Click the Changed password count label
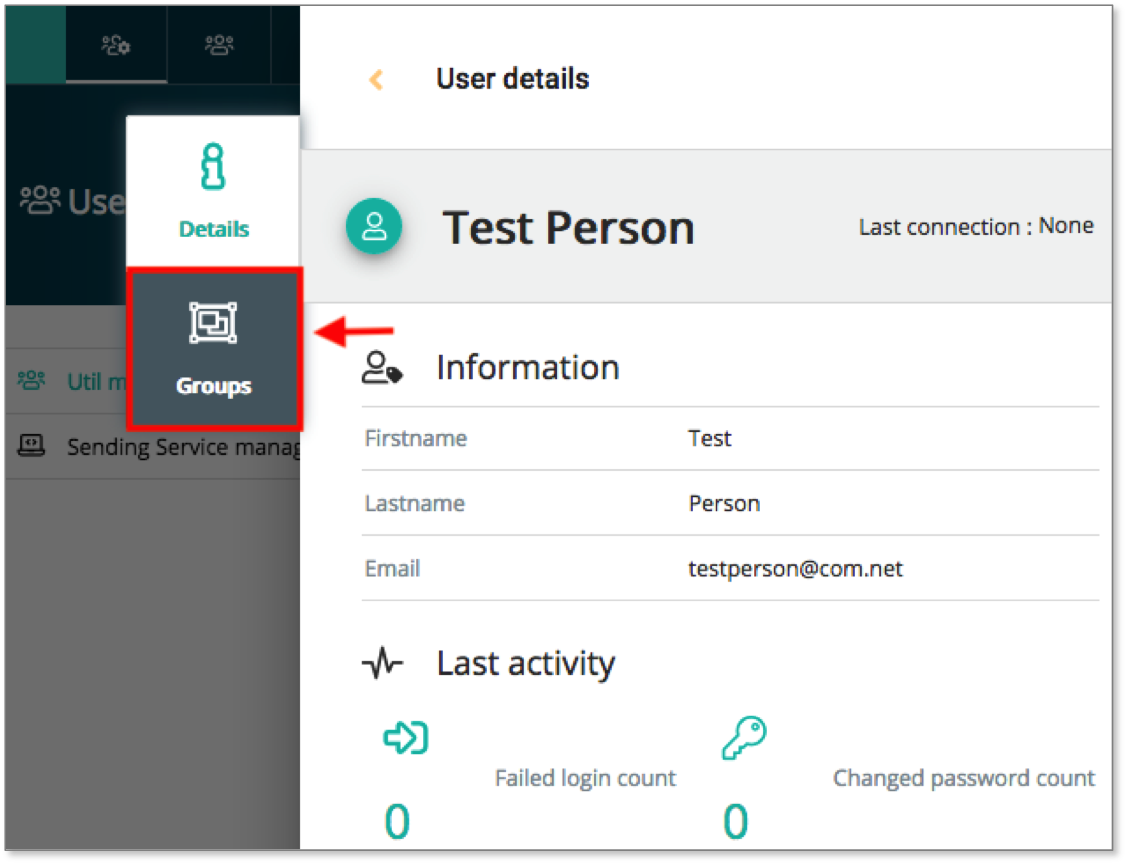1127x864 pixels. tap(964, 778)
